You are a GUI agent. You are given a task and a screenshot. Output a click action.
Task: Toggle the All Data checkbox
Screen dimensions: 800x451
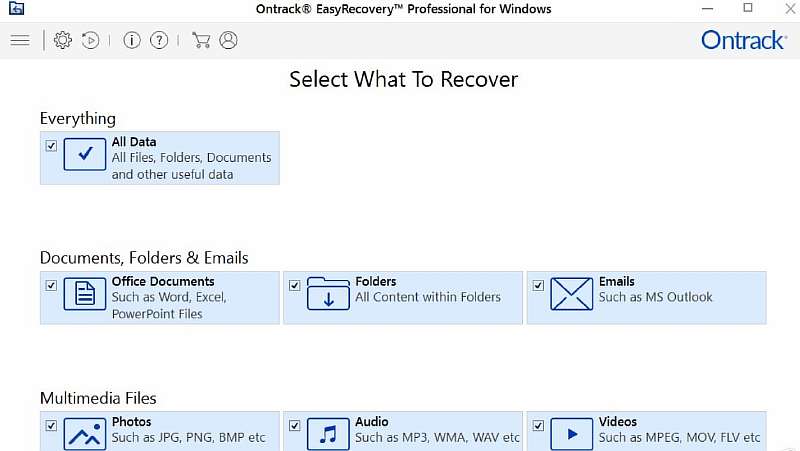51,146
